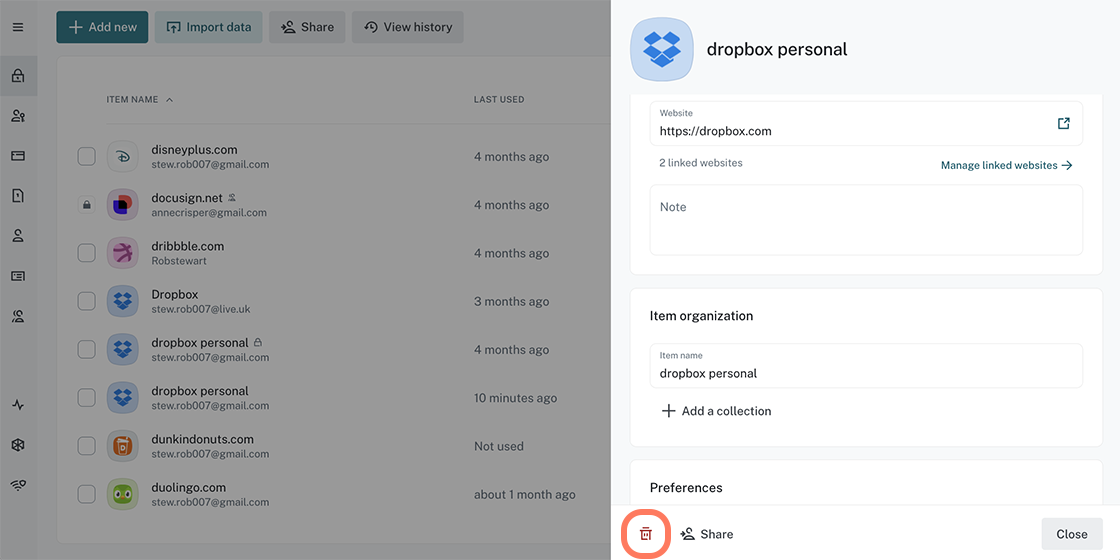Open the hamburger menu in sidebar

17,27
